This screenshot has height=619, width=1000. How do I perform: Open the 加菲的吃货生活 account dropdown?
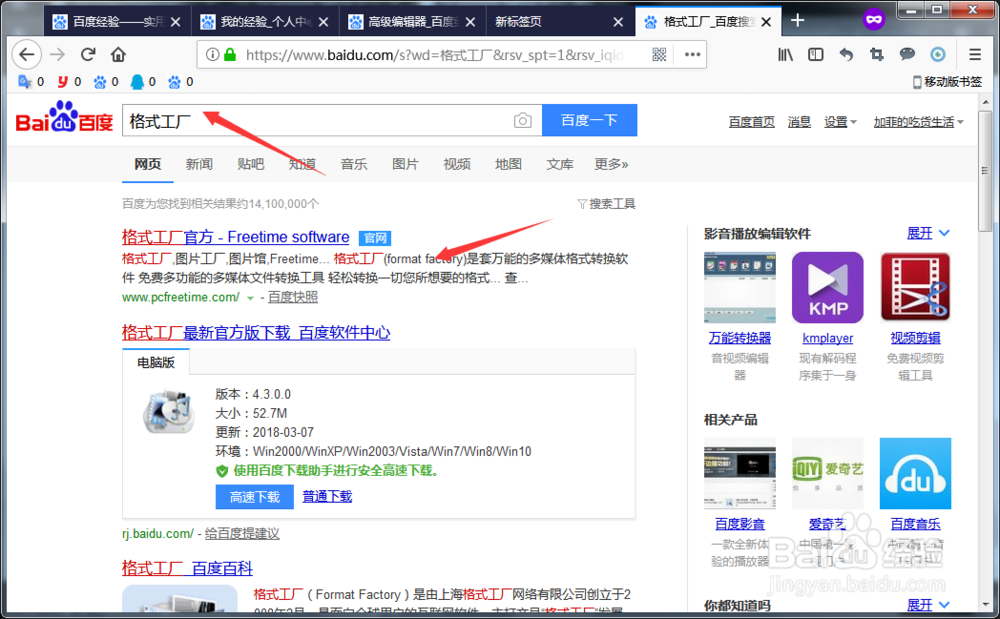[918, 122]
